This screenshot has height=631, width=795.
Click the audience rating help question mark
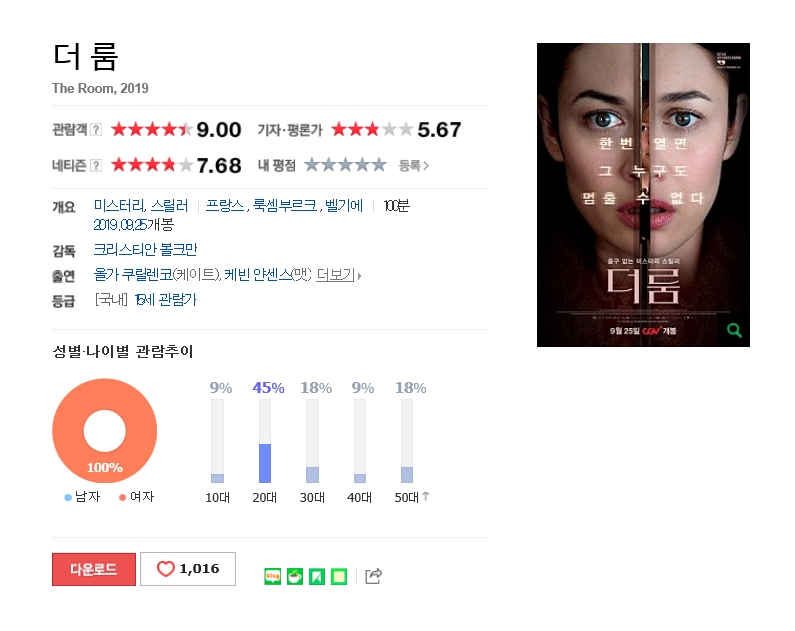tap(96, 130)
